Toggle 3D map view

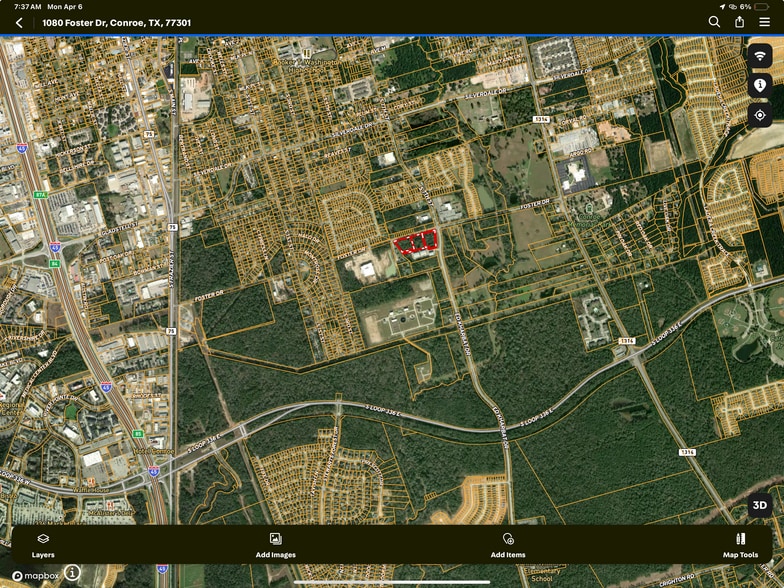click(x=760, y=505)
